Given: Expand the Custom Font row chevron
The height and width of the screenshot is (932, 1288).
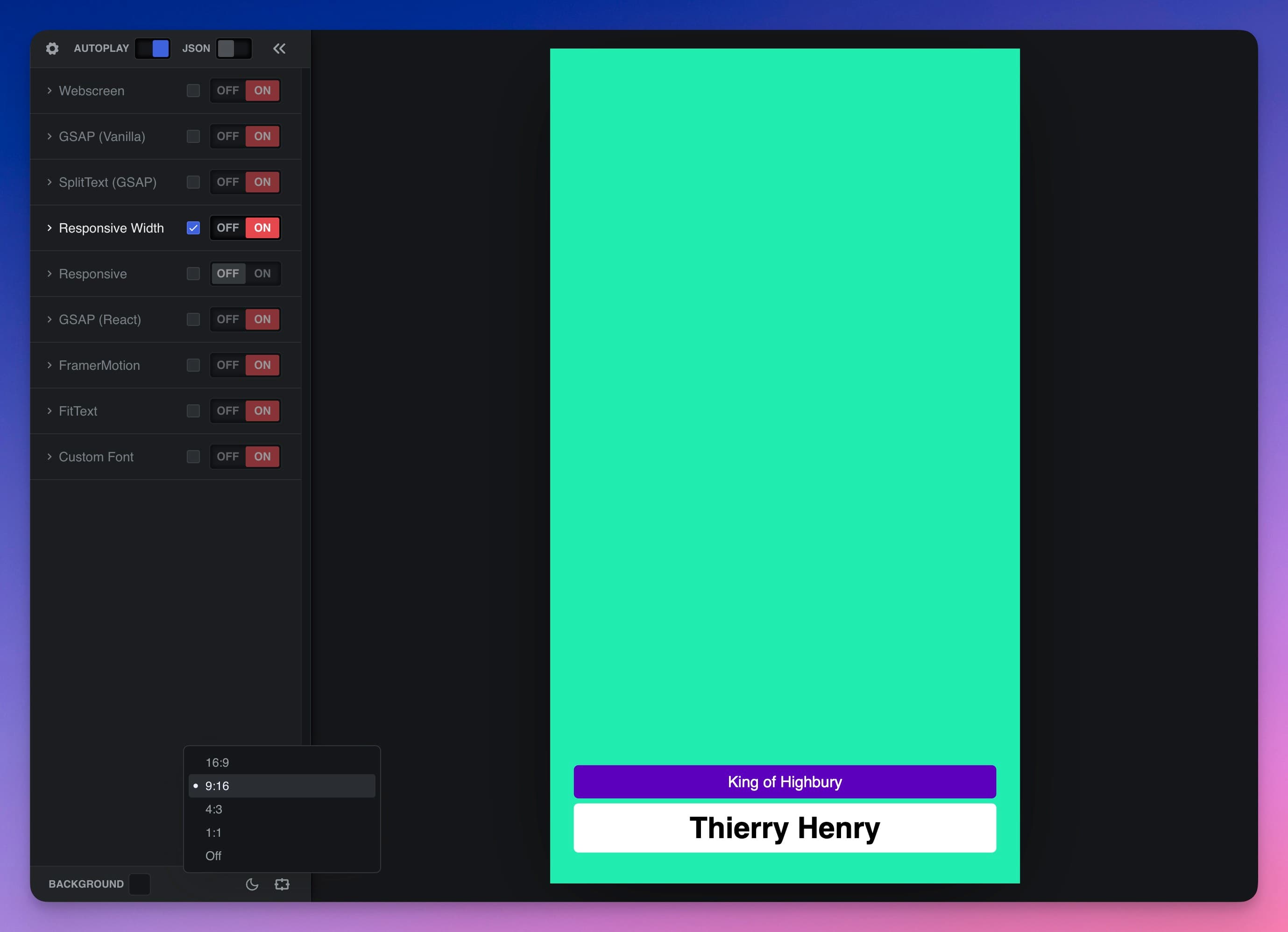Looking at the screenshot, I should pos(50,457).
